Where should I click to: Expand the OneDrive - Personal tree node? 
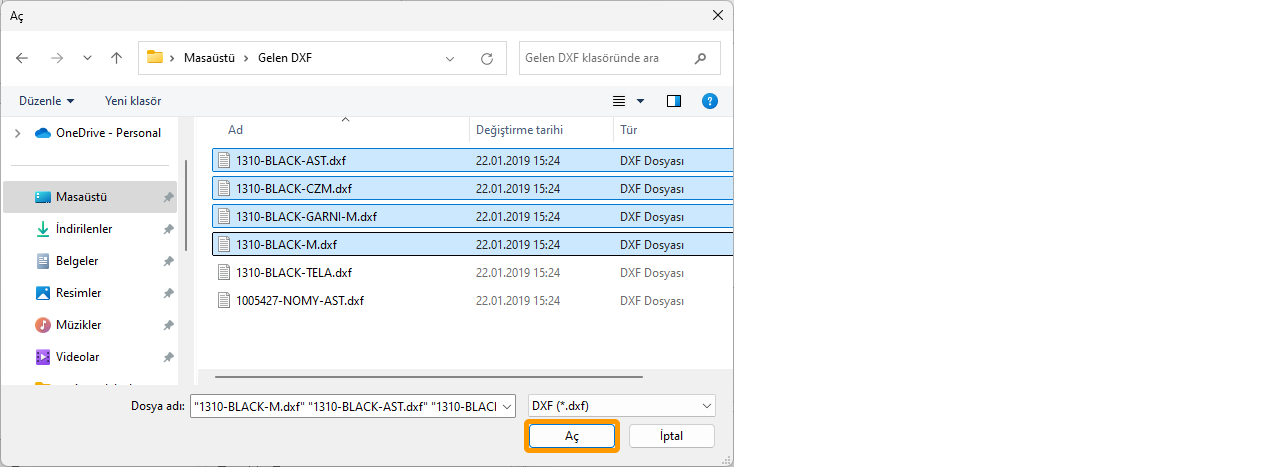[17, 133]
